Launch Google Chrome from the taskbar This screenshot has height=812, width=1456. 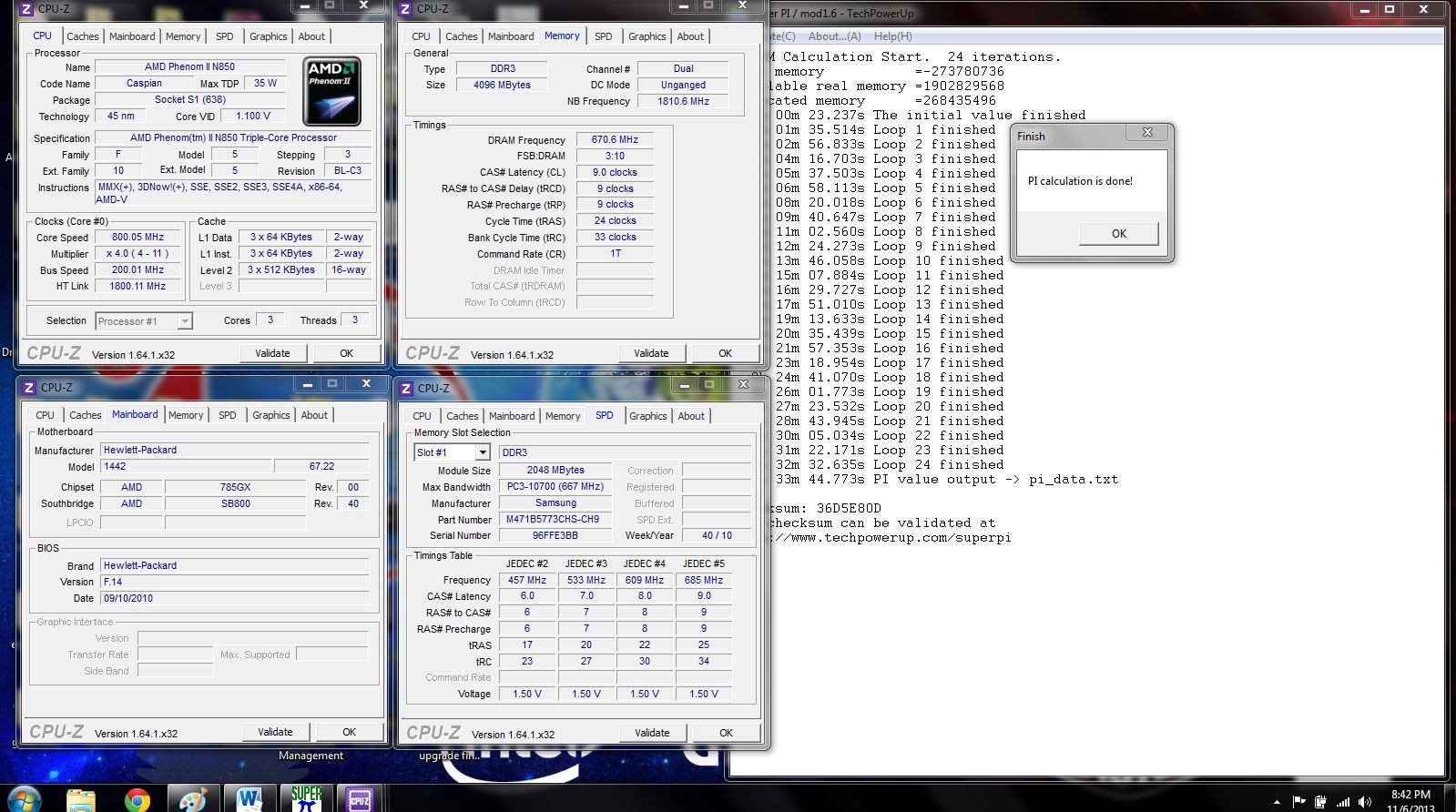137,799
